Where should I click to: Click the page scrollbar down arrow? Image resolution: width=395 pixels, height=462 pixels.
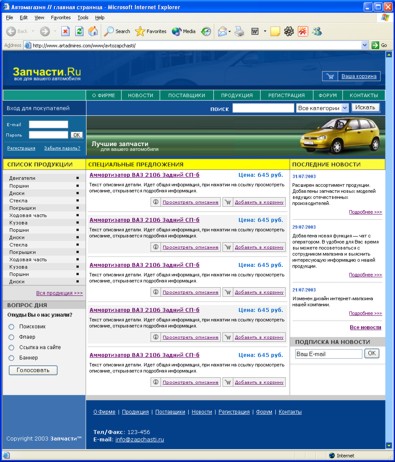pyautogui.click(x=389, y=445)
